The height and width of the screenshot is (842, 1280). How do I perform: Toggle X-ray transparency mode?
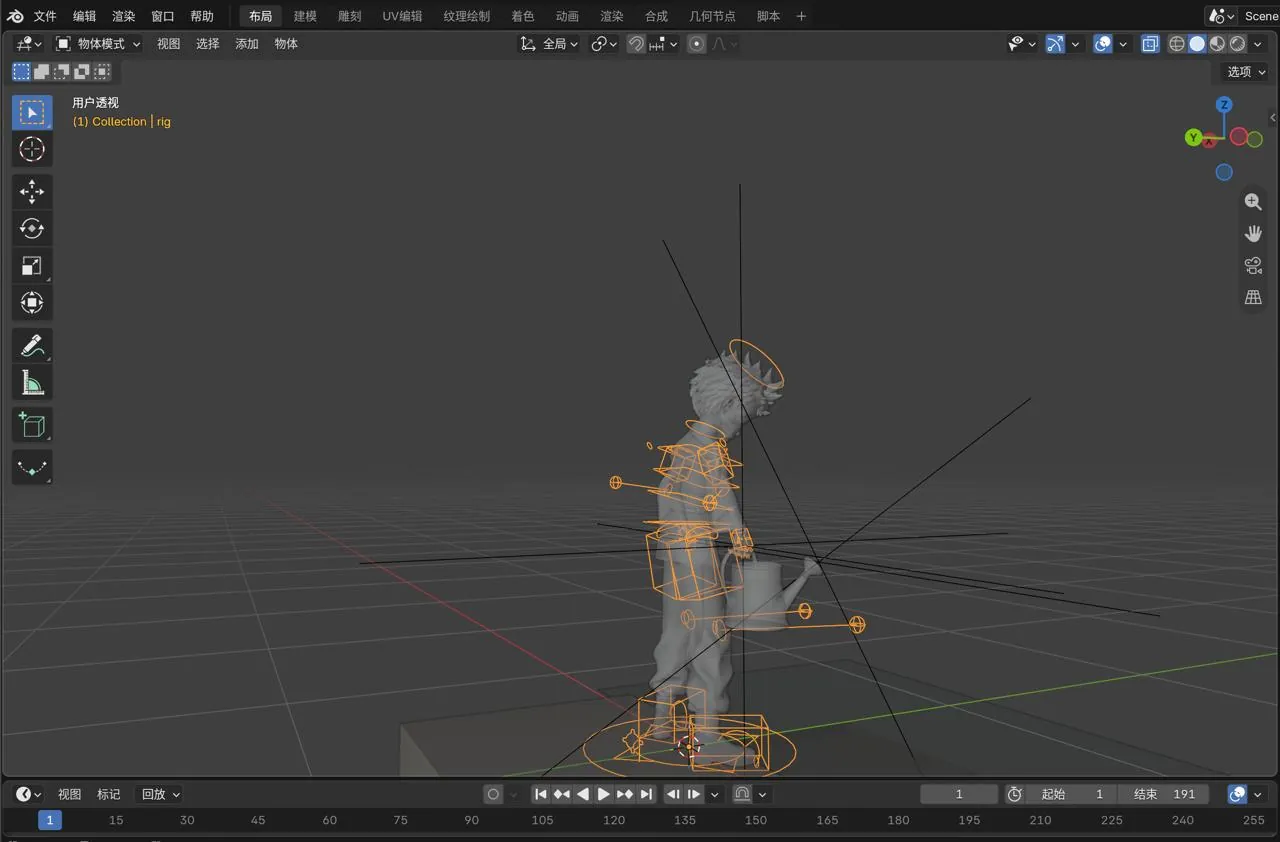[1150, 44]
